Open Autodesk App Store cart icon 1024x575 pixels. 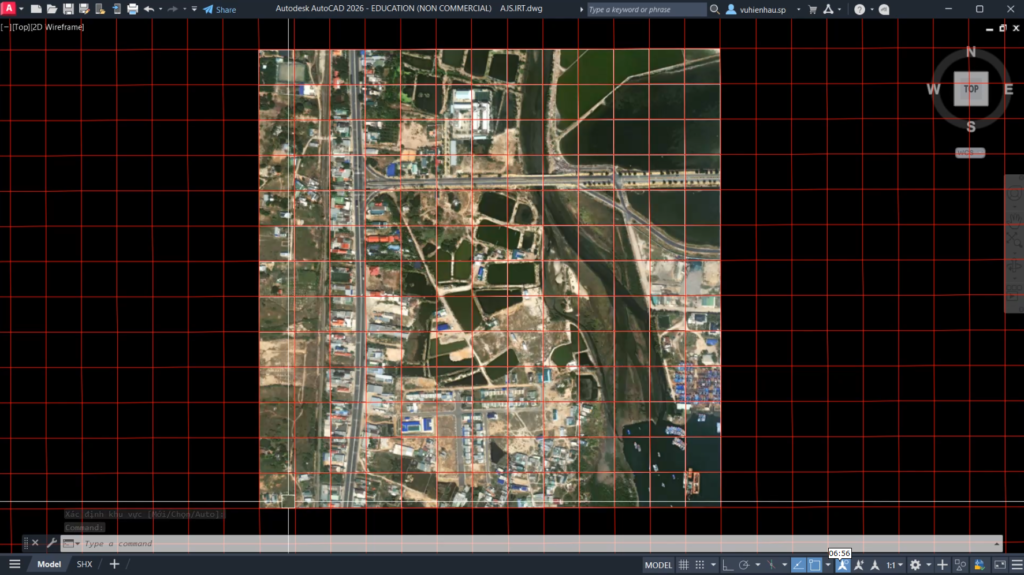pos(812,9)
